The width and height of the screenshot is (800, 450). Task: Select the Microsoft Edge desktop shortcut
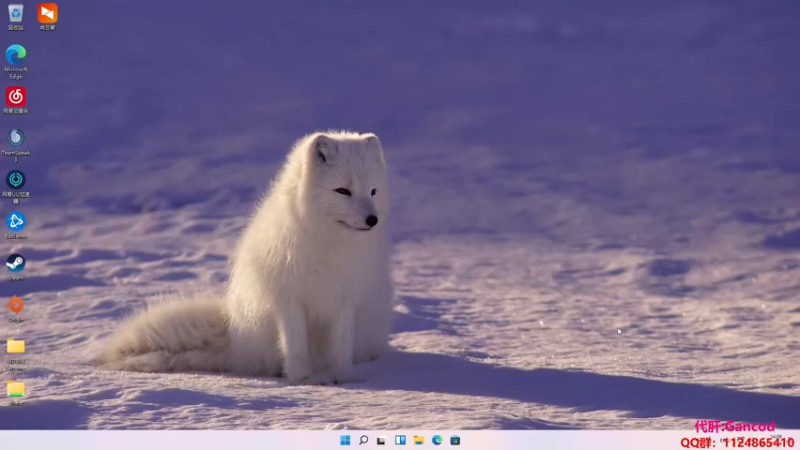click(16, 62)
